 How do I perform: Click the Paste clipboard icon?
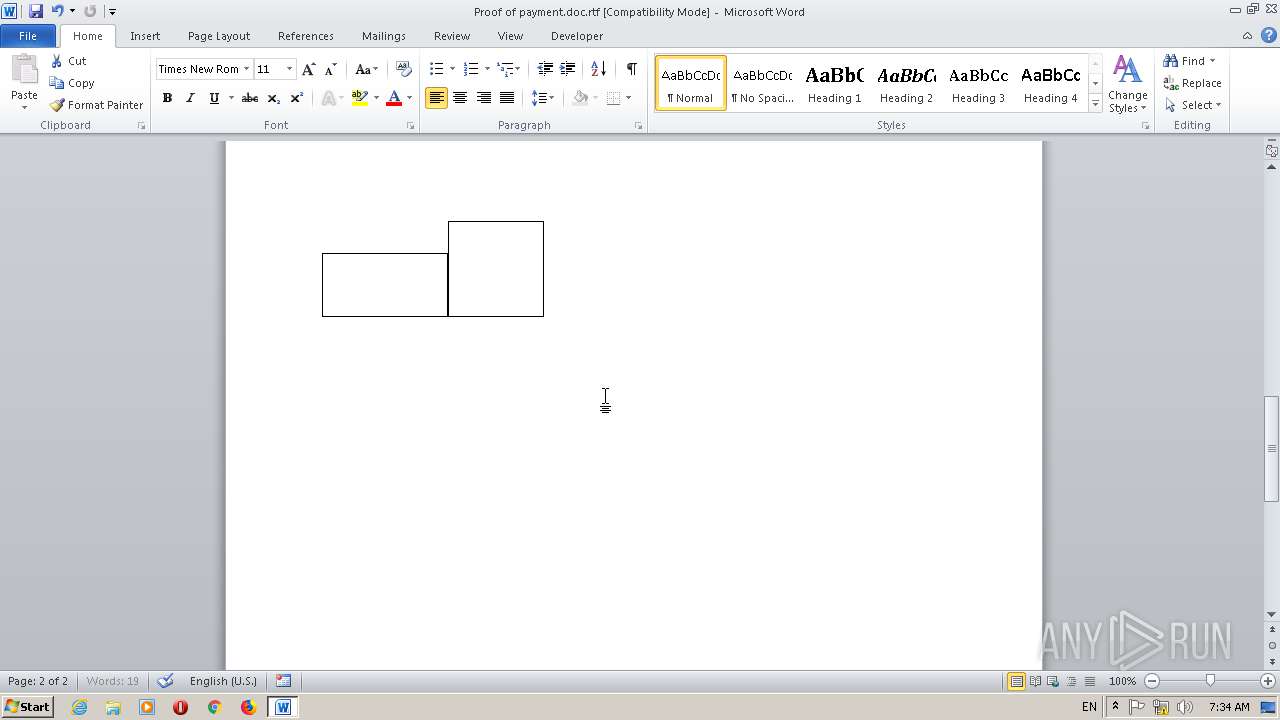tap(24, 72)
